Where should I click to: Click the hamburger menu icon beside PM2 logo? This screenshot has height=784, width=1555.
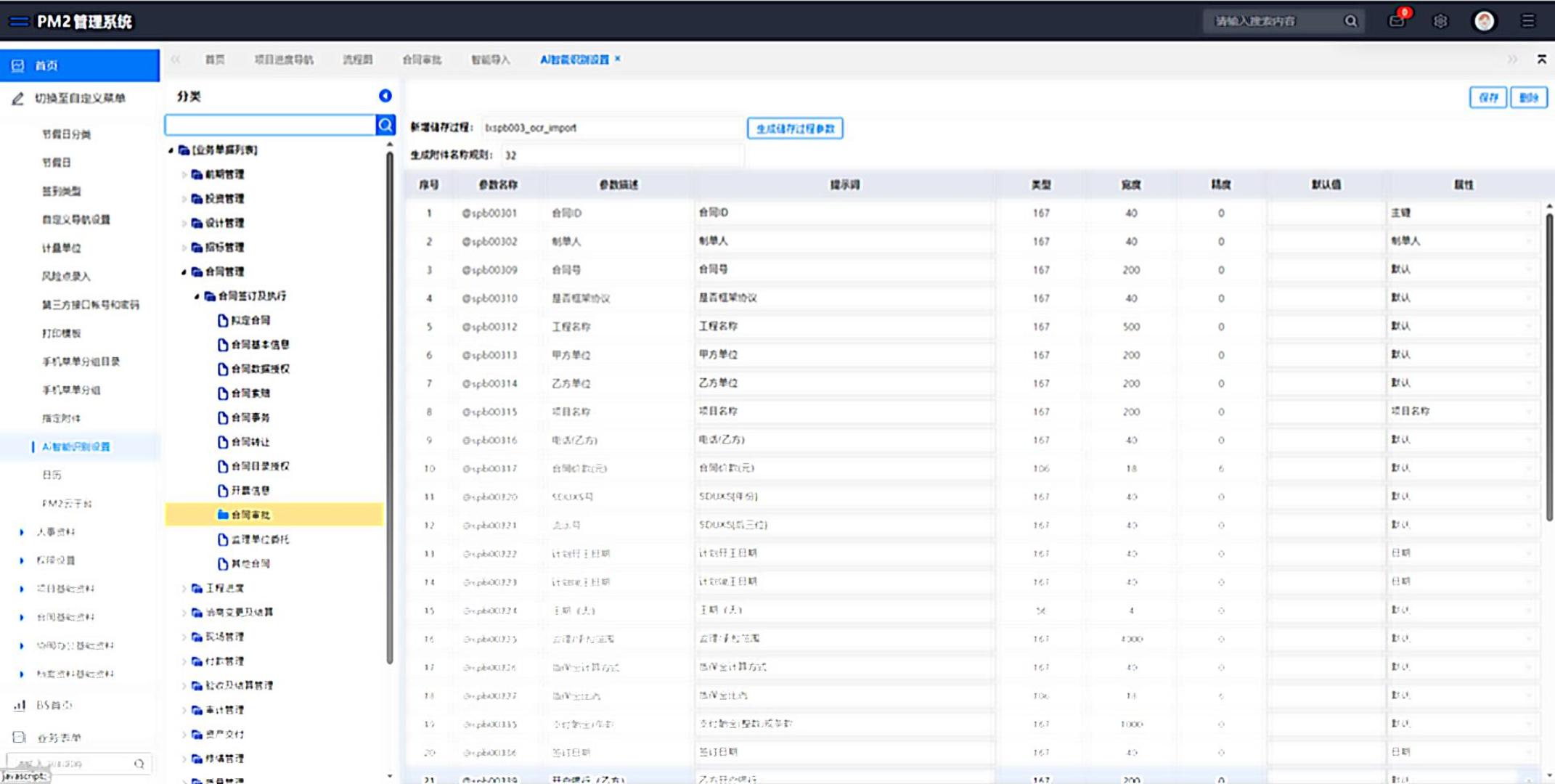[18, 22]
